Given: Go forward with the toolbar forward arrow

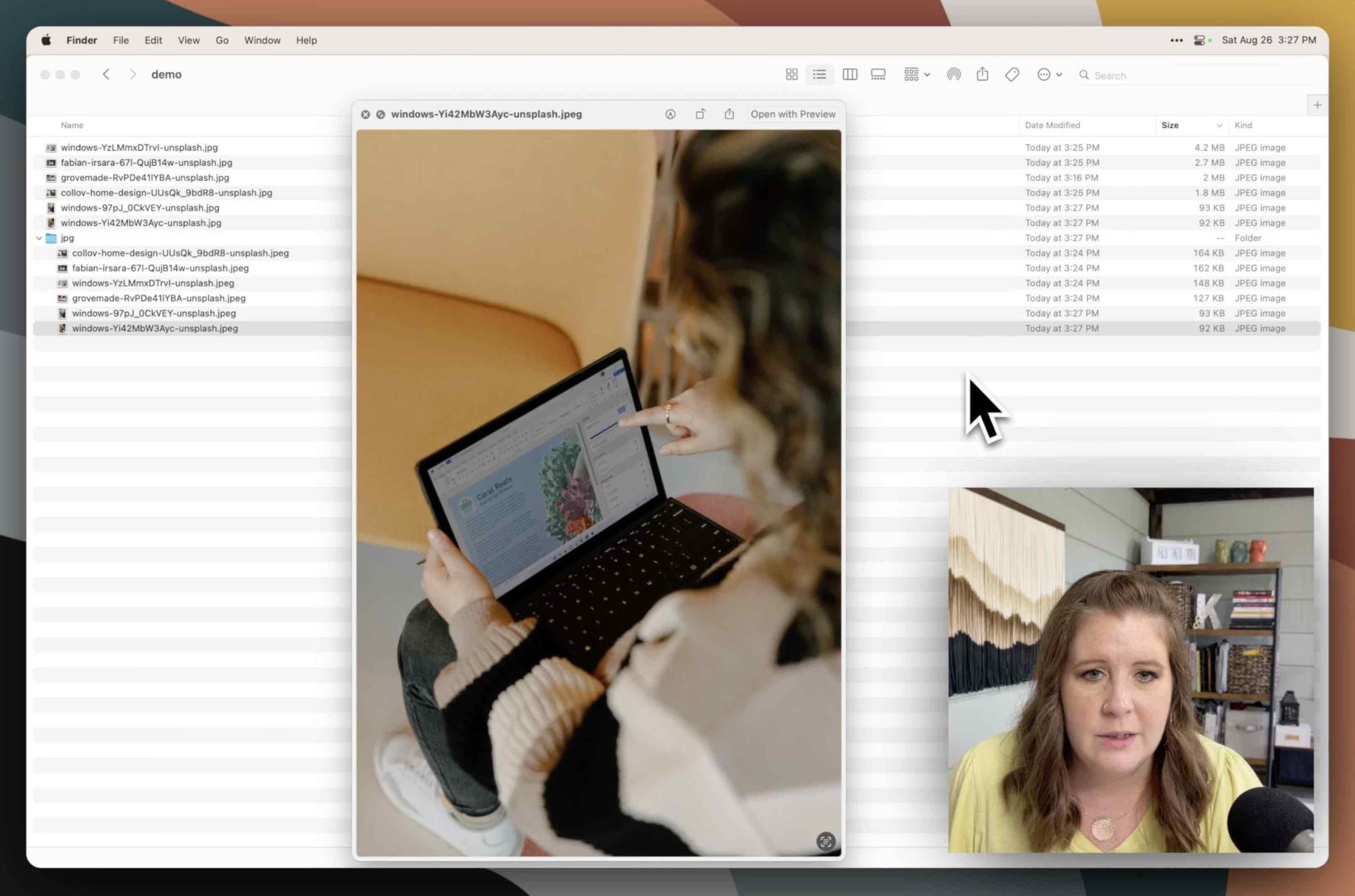Looking at the screenshot, I should click(x=133, y=74).
